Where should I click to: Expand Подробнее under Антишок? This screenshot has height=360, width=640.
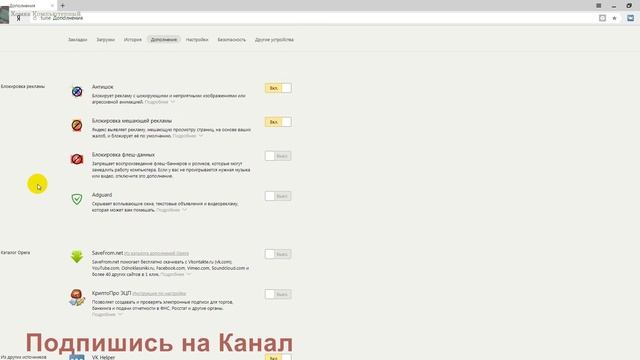click(x=160, y=102)
